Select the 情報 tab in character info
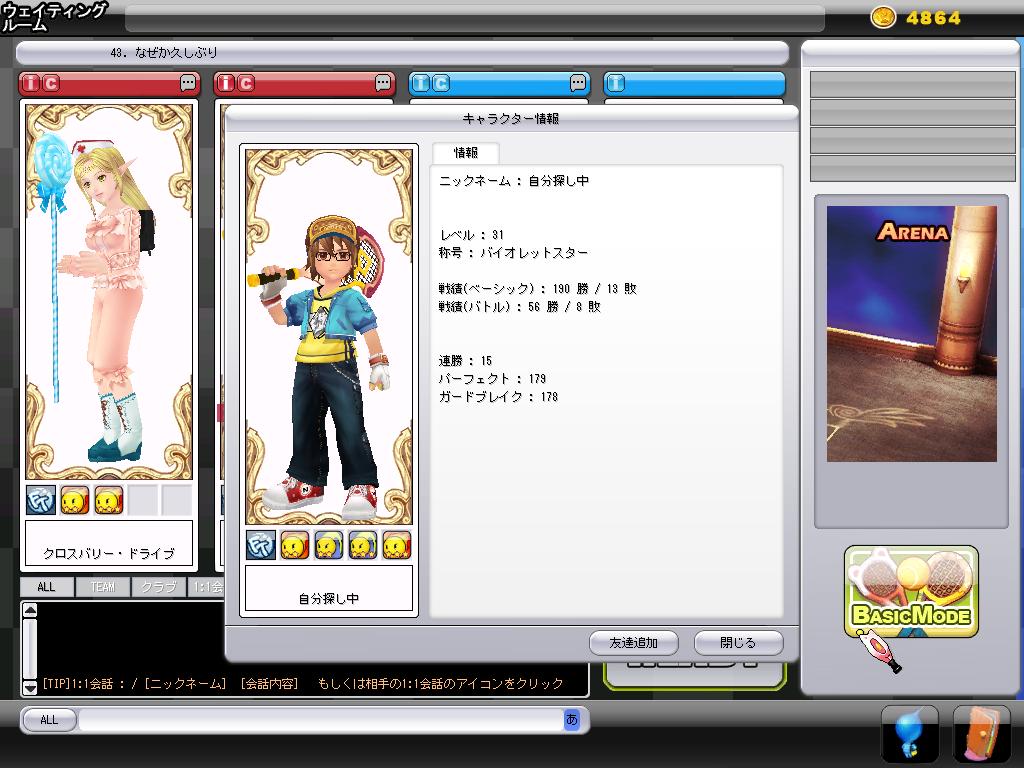The image size is (1024, 768). pyautogui.click(x=465, y=153)
